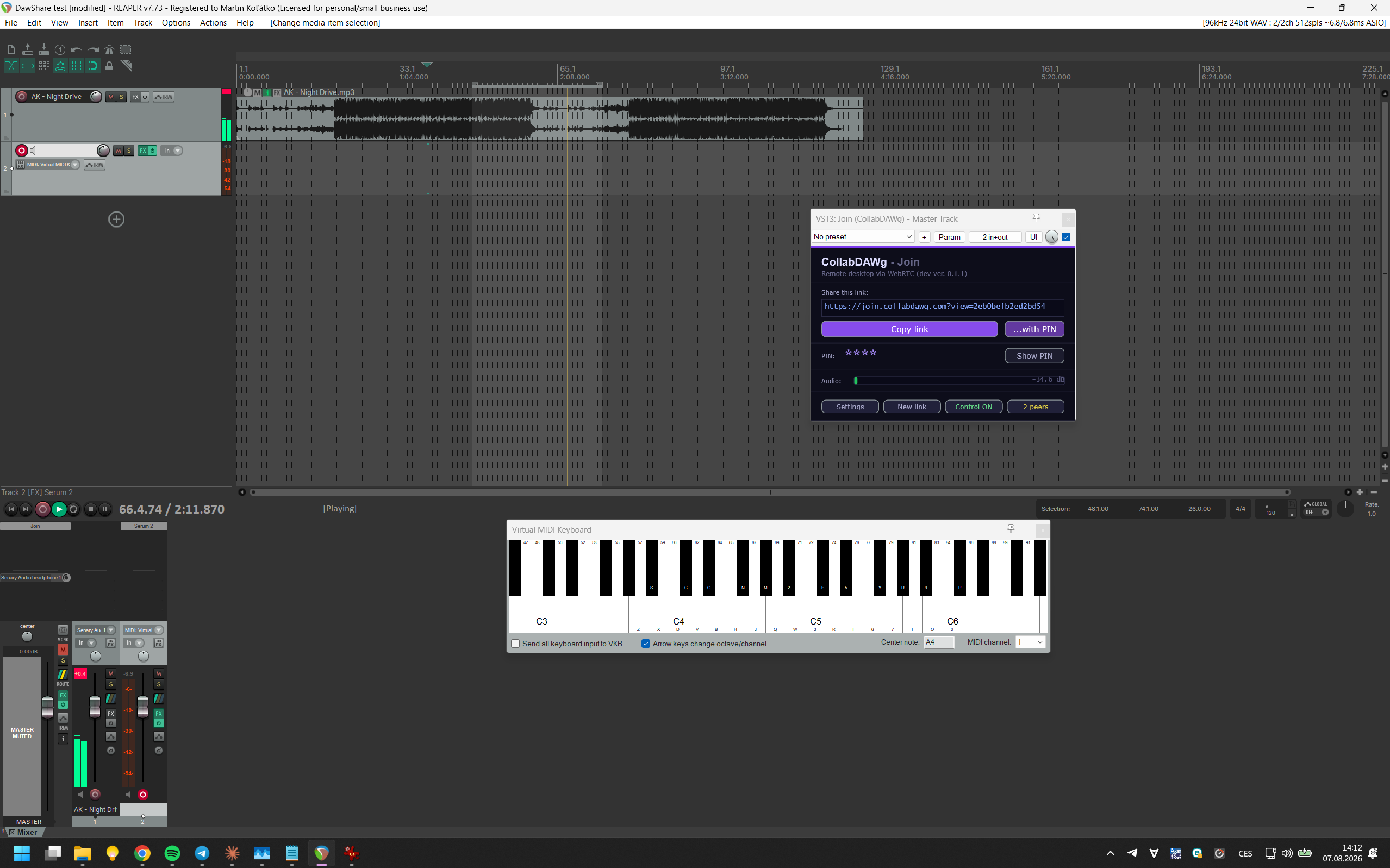Toggle transport repeat loop button

73,509
